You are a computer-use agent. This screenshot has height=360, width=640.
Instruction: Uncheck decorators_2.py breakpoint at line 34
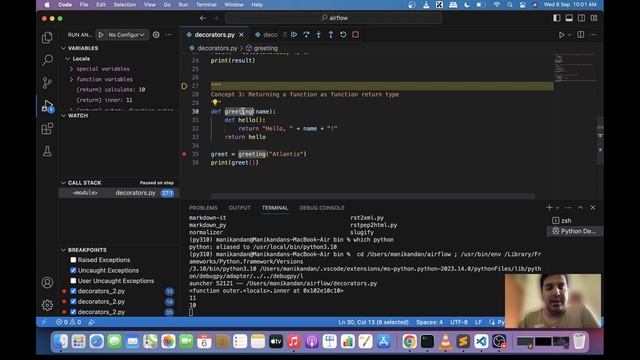click(x=73, y=302)
